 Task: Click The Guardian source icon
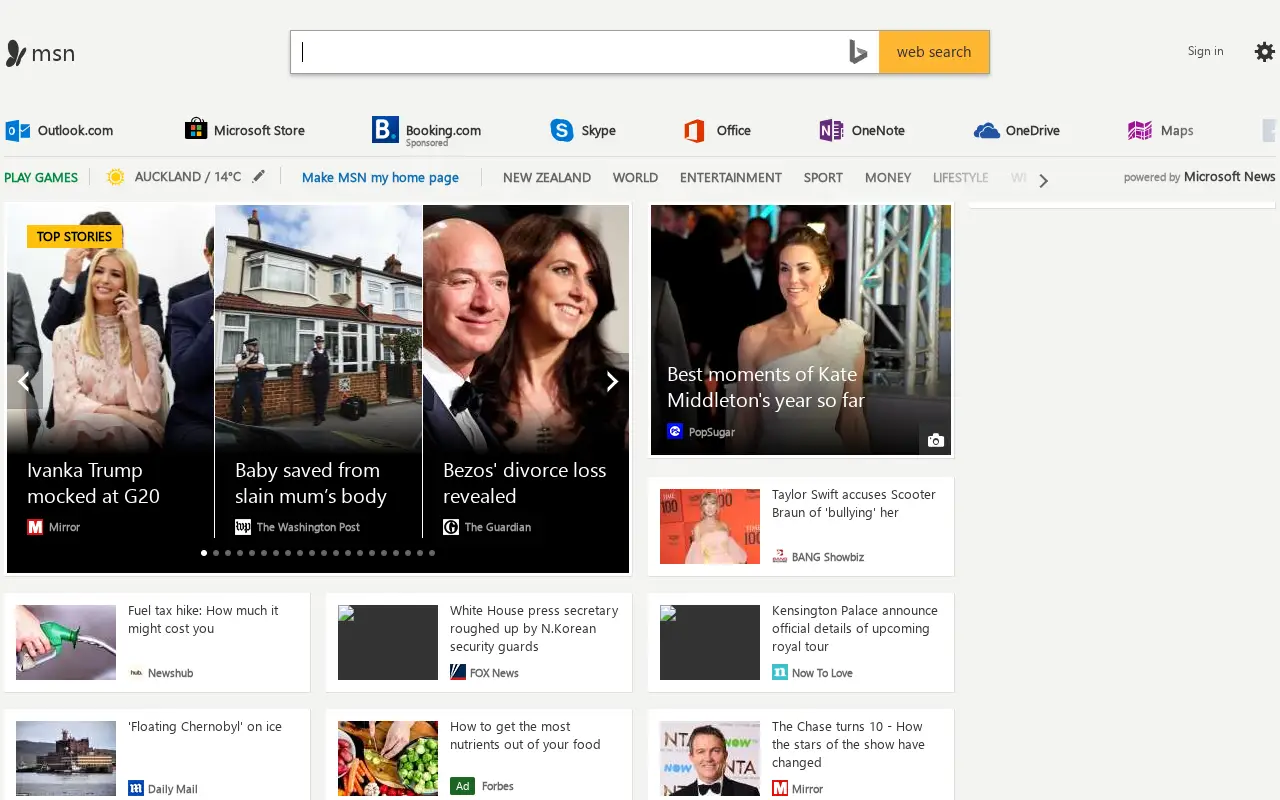point(451,527)
